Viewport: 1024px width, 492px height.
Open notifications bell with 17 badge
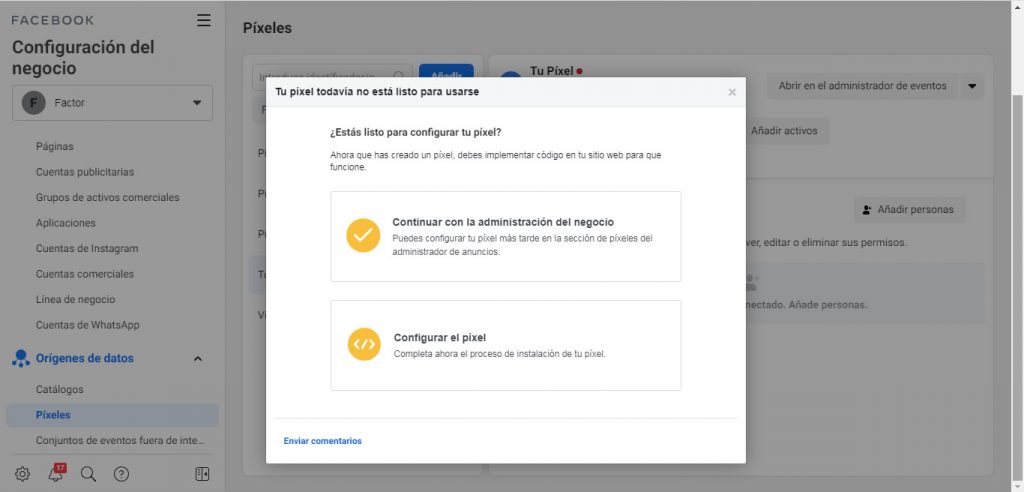pos(56,474)
